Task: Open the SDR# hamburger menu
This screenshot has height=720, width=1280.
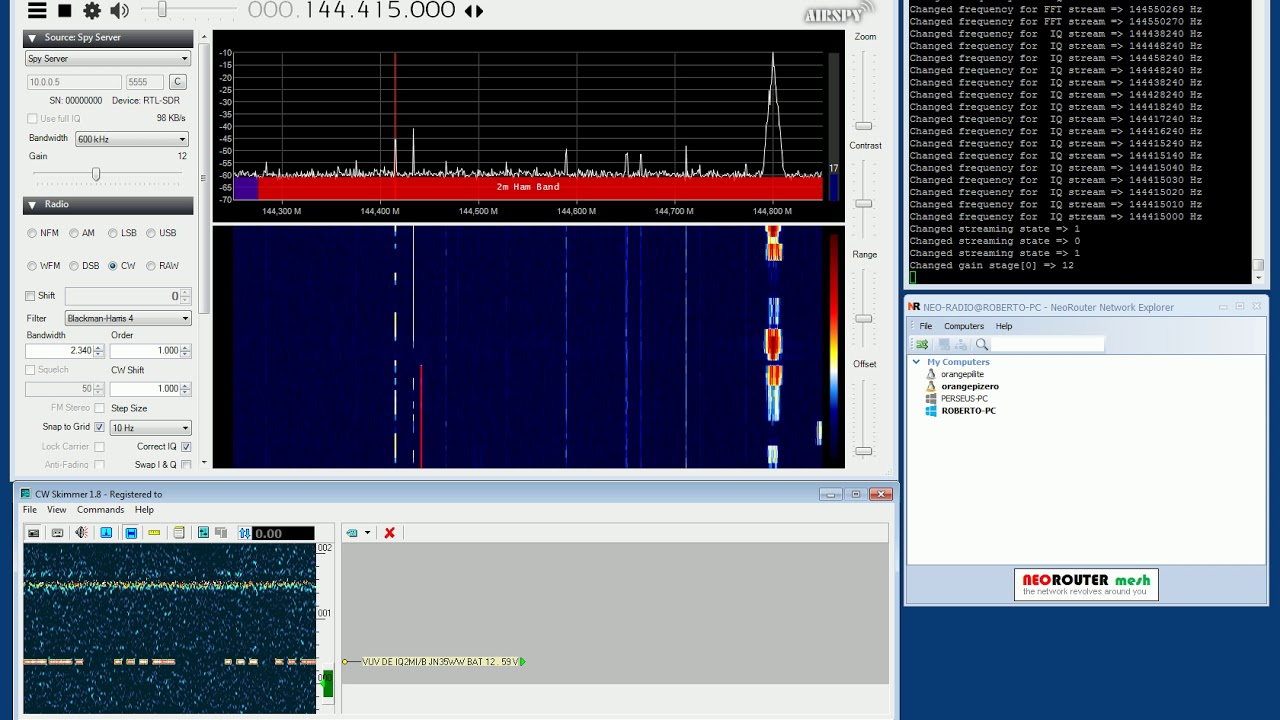Action: [37, 10]
